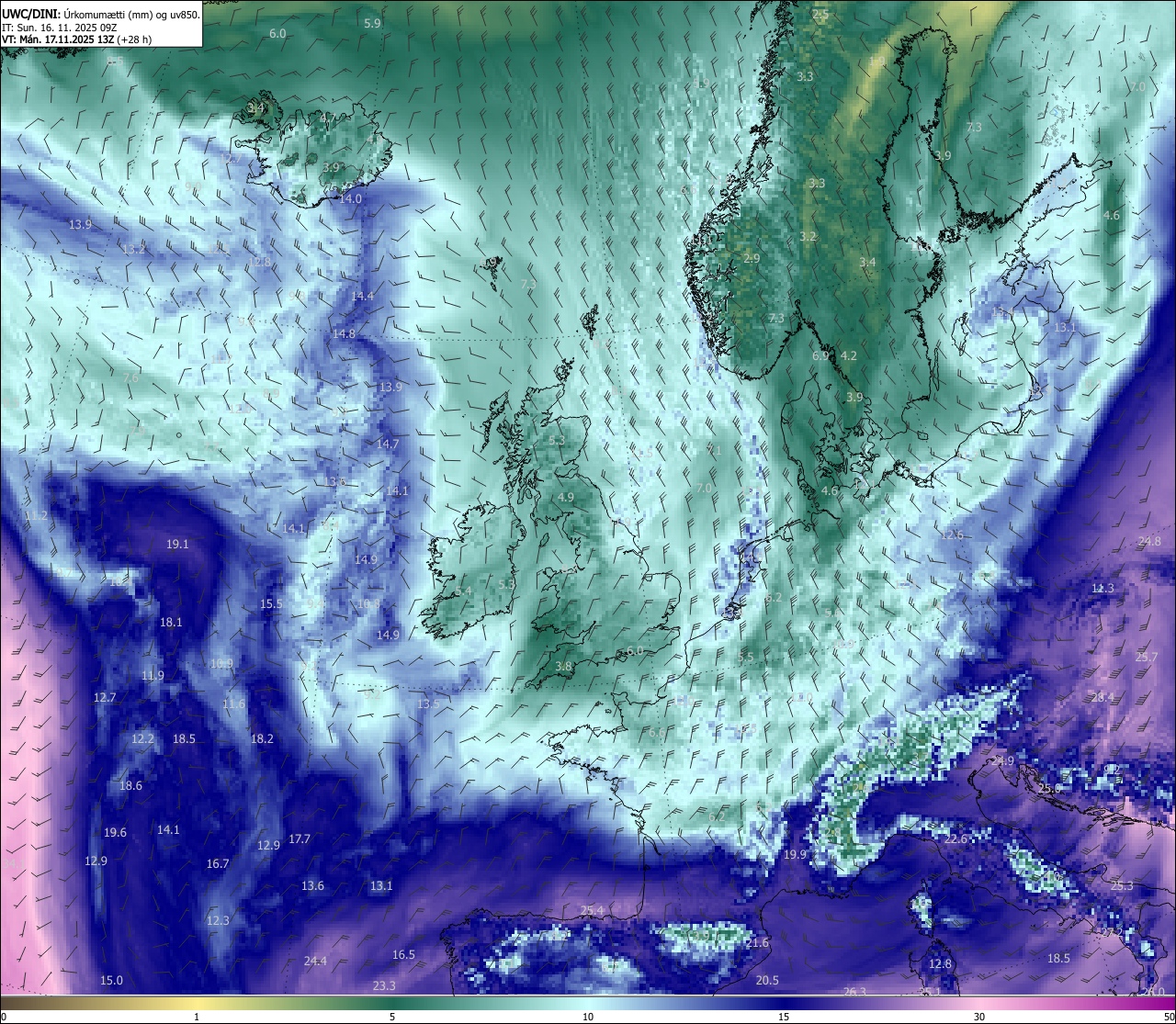This screenshot has width=1176, height=1024.
Task: Click the 11.2 value on the map
Action: click(x=36, y=515)
